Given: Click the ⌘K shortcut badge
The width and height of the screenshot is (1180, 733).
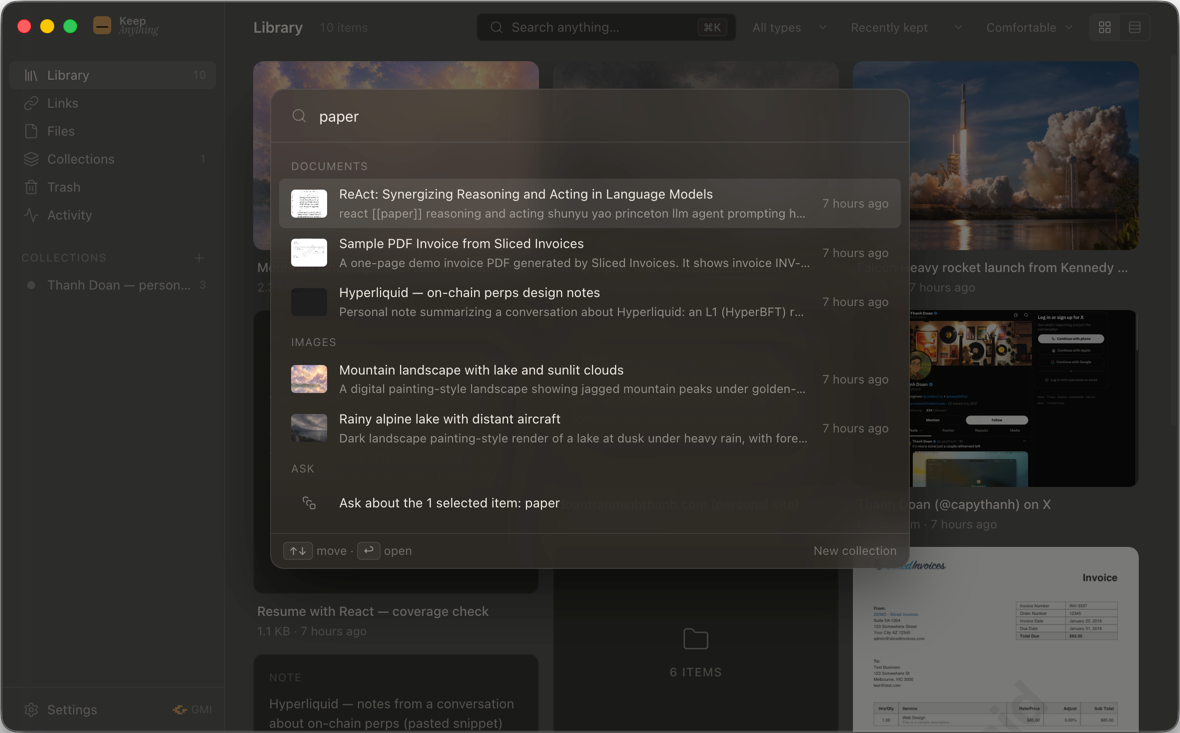Looking at the screenshot, I should click(712, 27).
